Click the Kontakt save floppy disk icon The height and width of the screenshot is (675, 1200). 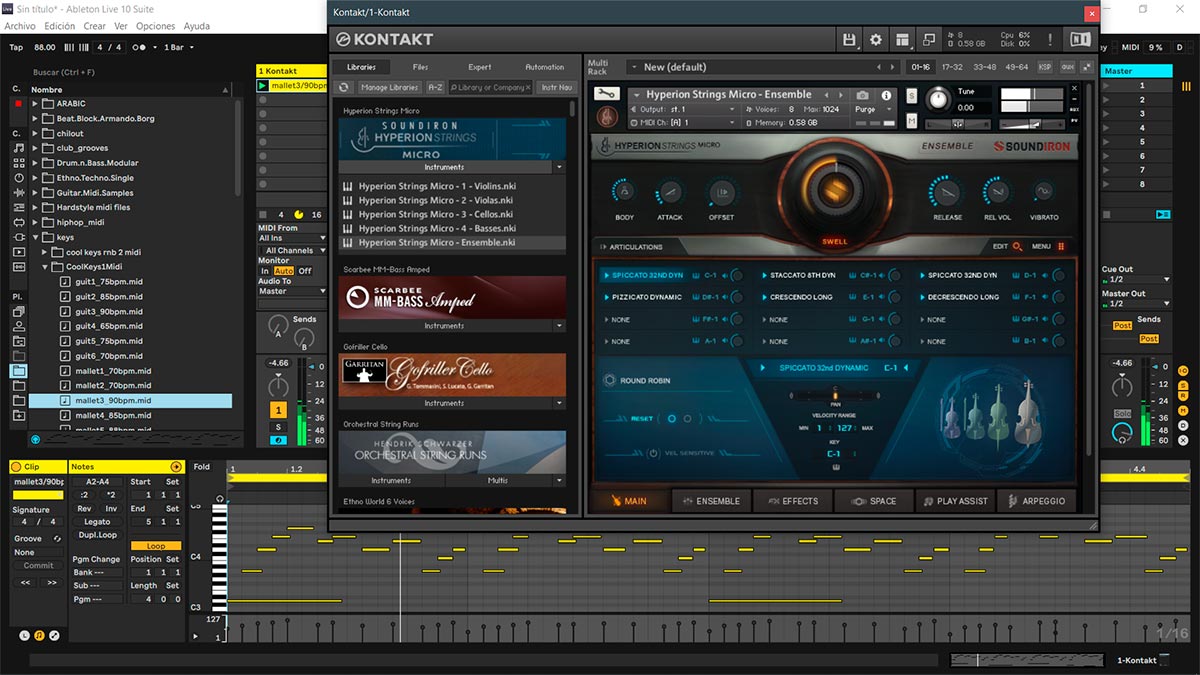tap(849, 40)
